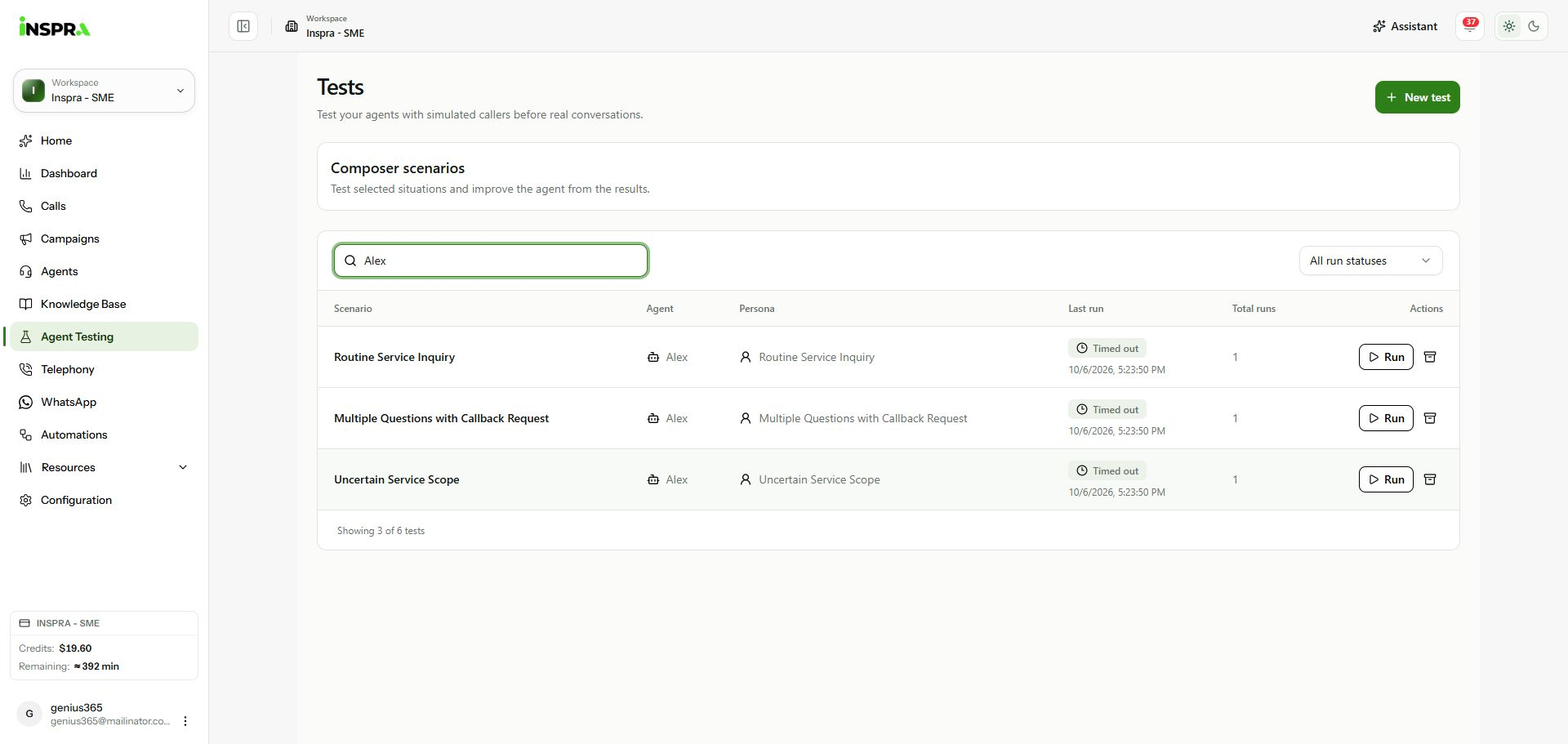Run the Routine Service Inquiry test
This screenshot has width=1568, height=744.
coord(1386,357)
